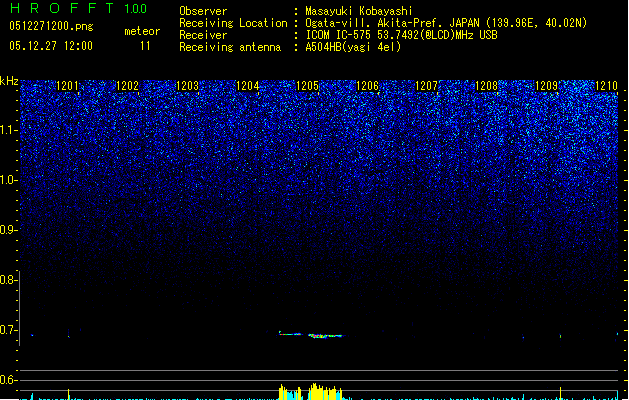Click the Receiving Location label
629x400 pixels.
[x=233, y=23]
